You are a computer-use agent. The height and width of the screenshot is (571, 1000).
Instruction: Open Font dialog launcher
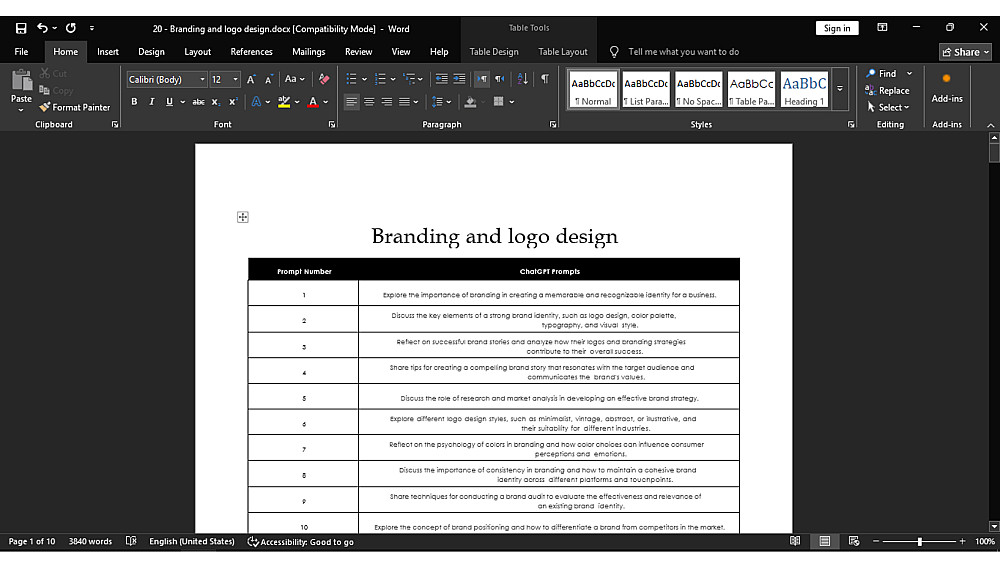coord(332,124)
